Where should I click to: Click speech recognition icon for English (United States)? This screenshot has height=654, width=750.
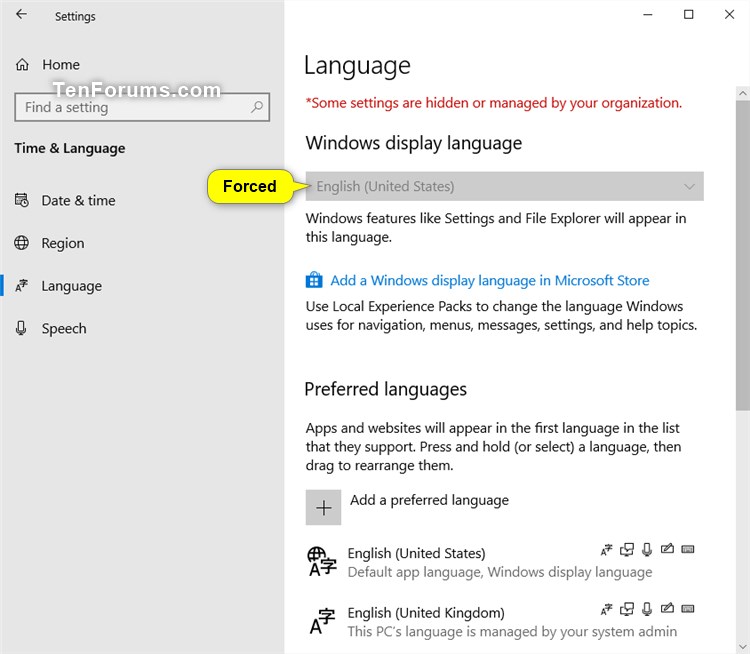(647, 550)
